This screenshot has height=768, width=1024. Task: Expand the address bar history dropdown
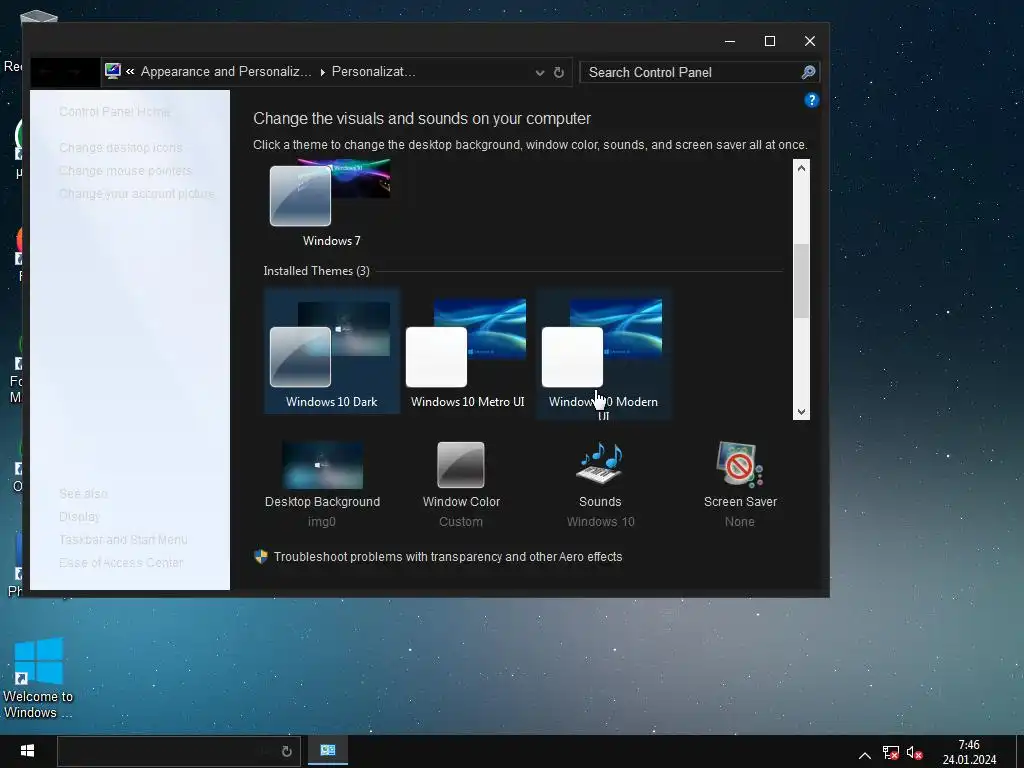[539, 72]
